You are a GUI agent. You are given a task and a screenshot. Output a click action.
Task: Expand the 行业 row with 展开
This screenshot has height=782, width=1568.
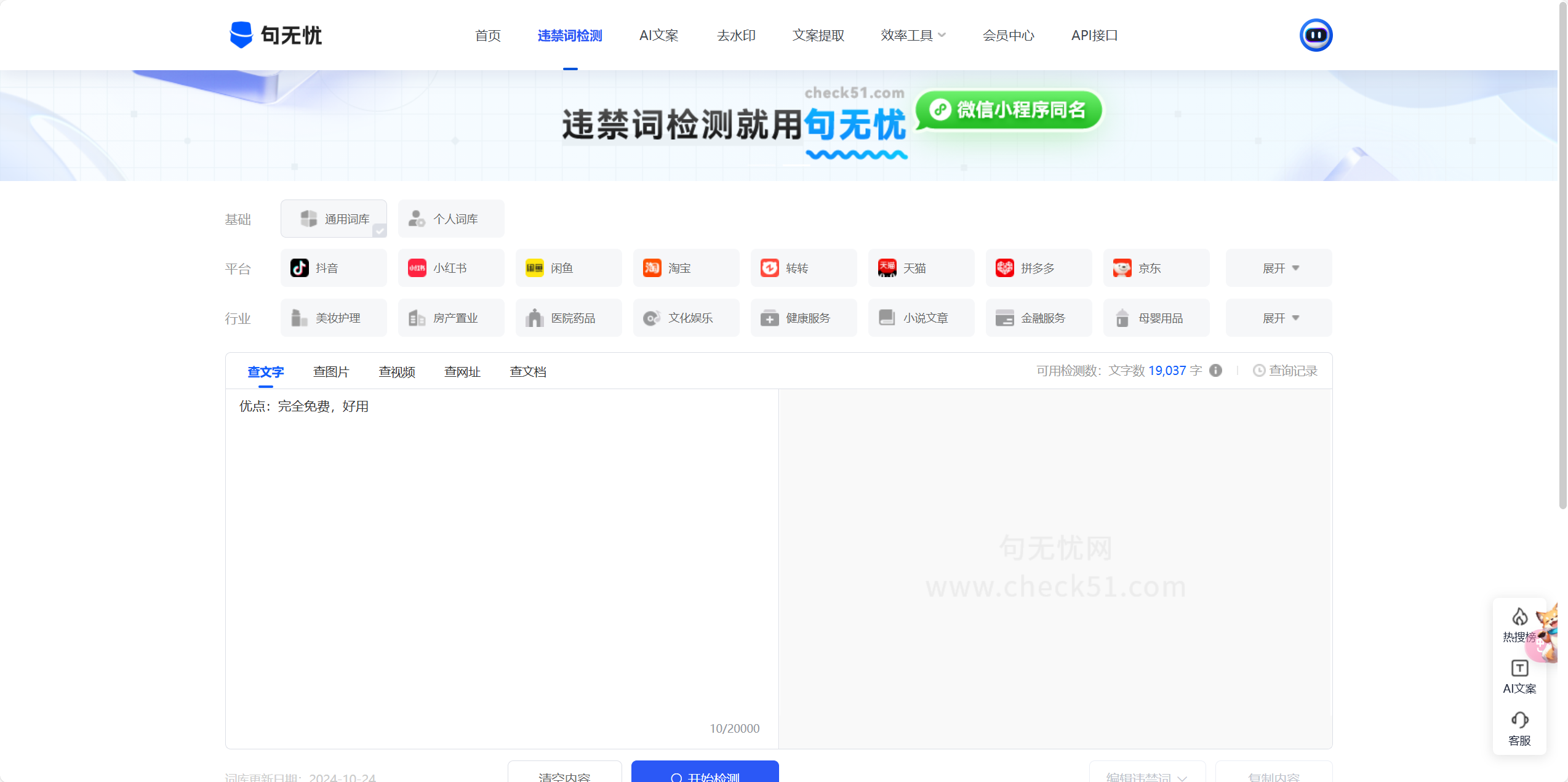pos(1279,318)
